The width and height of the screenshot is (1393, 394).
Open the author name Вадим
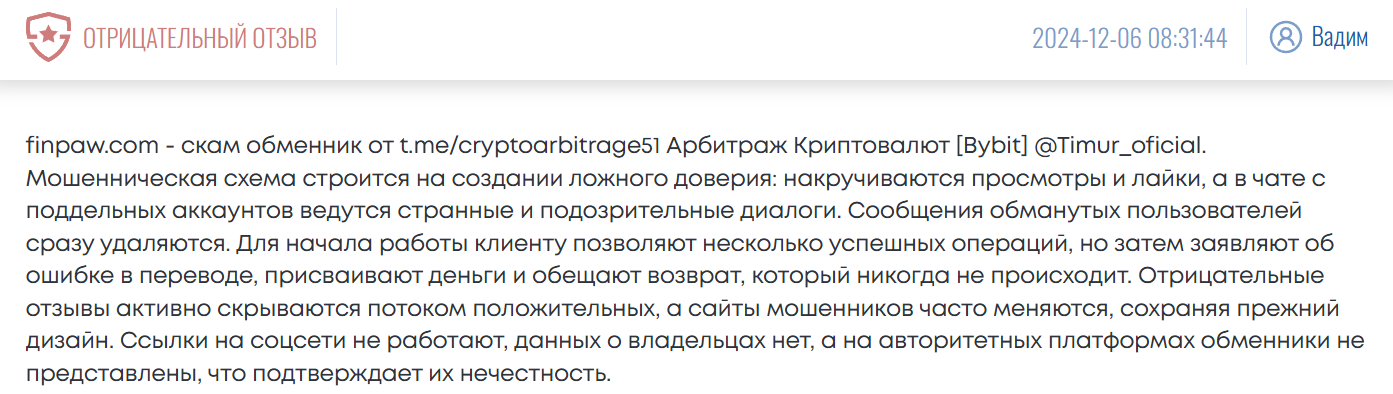(1339, 39)
